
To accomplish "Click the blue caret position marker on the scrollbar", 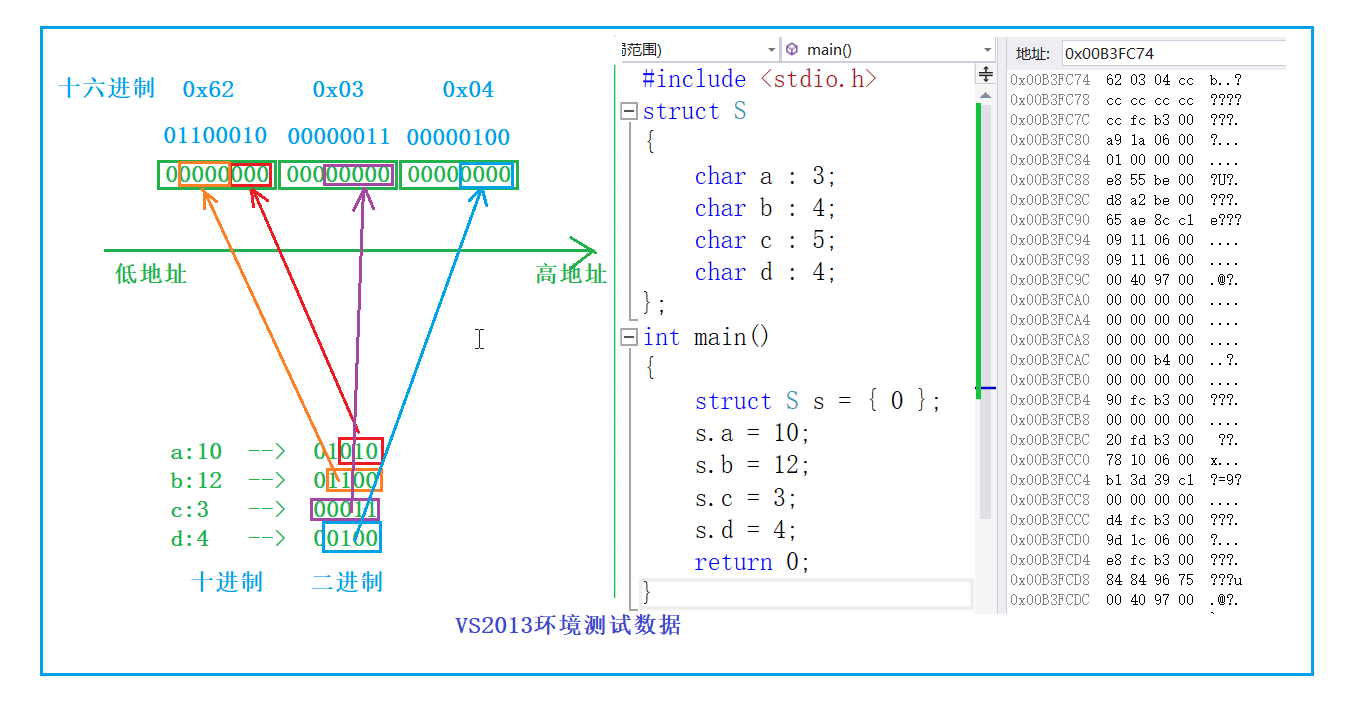I will pos(986,388).
